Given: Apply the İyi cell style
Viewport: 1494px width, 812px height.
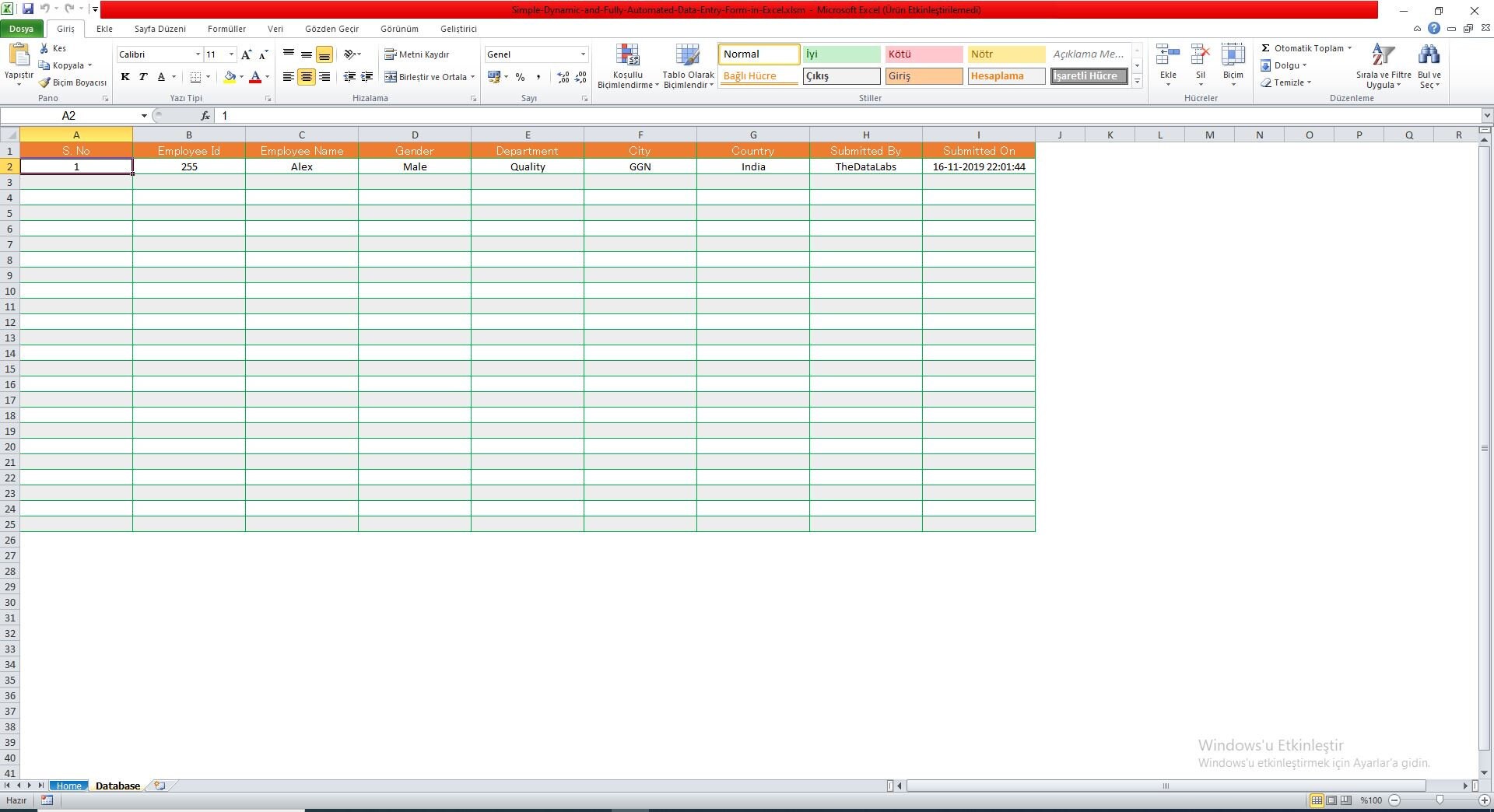Looking at the screenshot, I should (x=841, y=54).
